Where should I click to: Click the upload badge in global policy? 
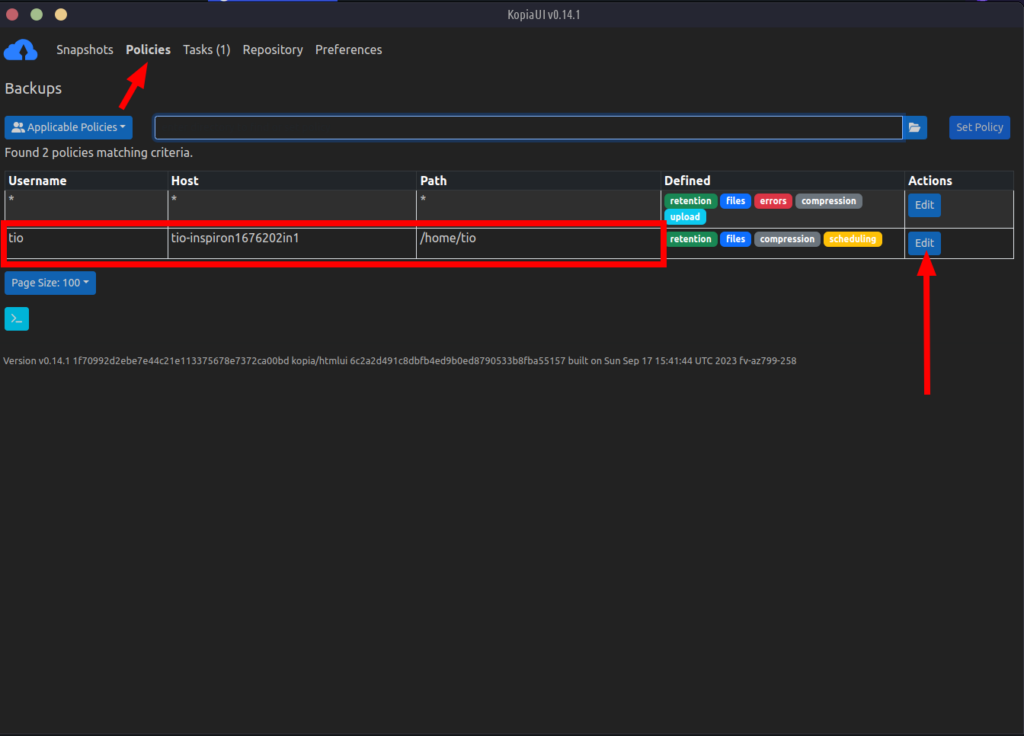[x=685, y=217]
